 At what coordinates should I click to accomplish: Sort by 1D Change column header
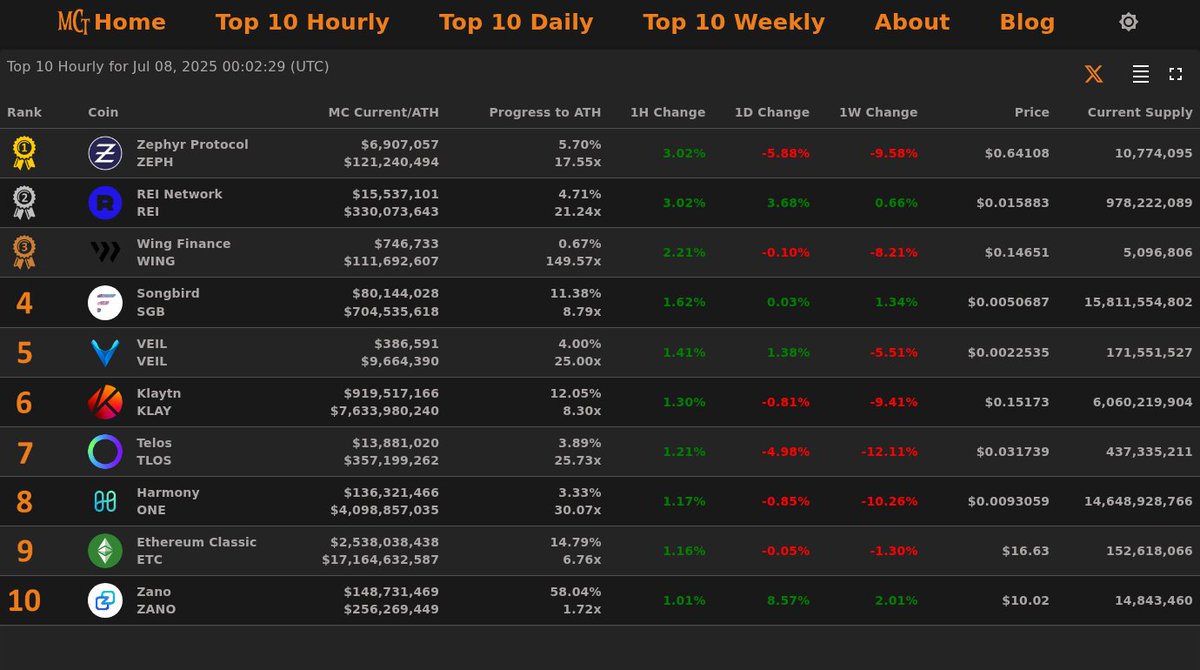pos(772,113)
